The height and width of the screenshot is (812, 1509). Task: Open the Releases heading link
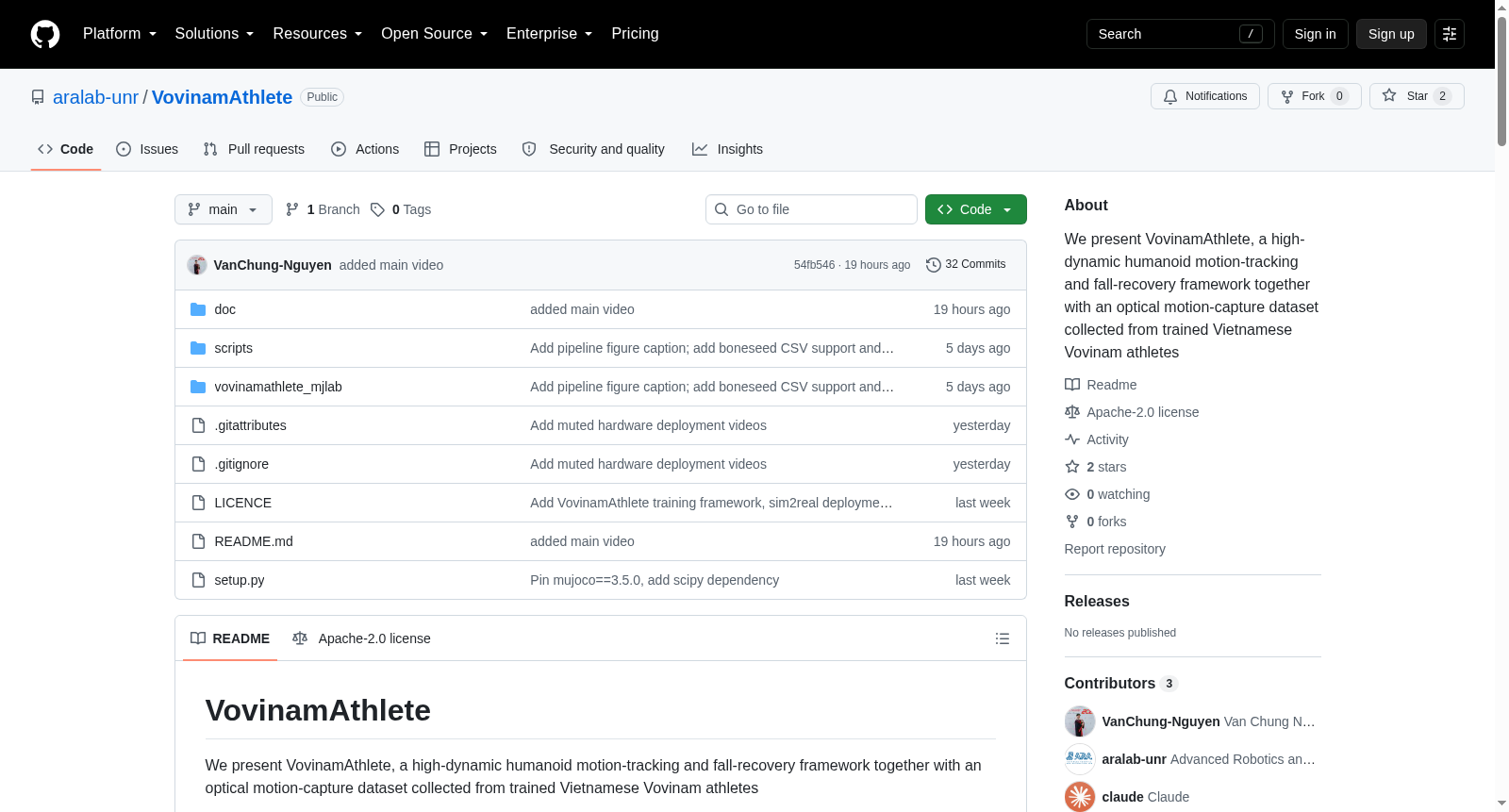(x=1097, y=602)
